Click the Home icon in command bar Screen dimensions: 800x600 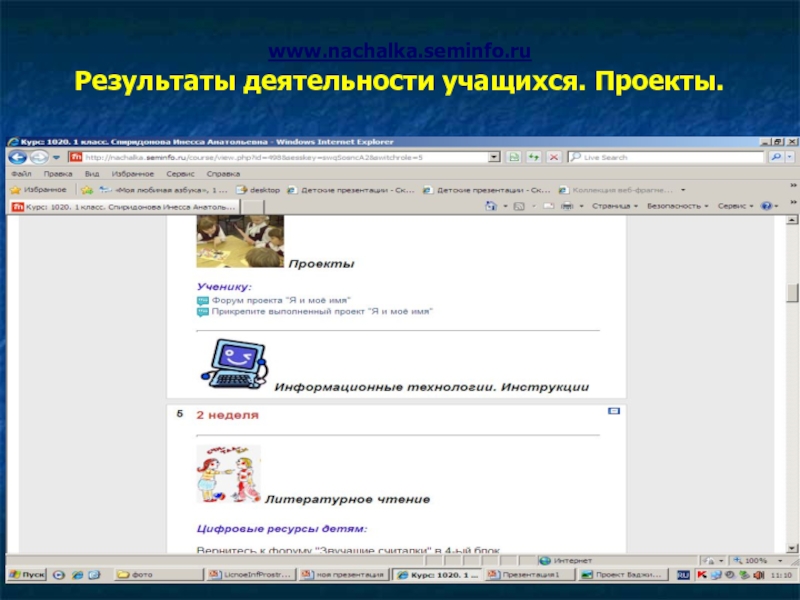(x=491, y=206)
